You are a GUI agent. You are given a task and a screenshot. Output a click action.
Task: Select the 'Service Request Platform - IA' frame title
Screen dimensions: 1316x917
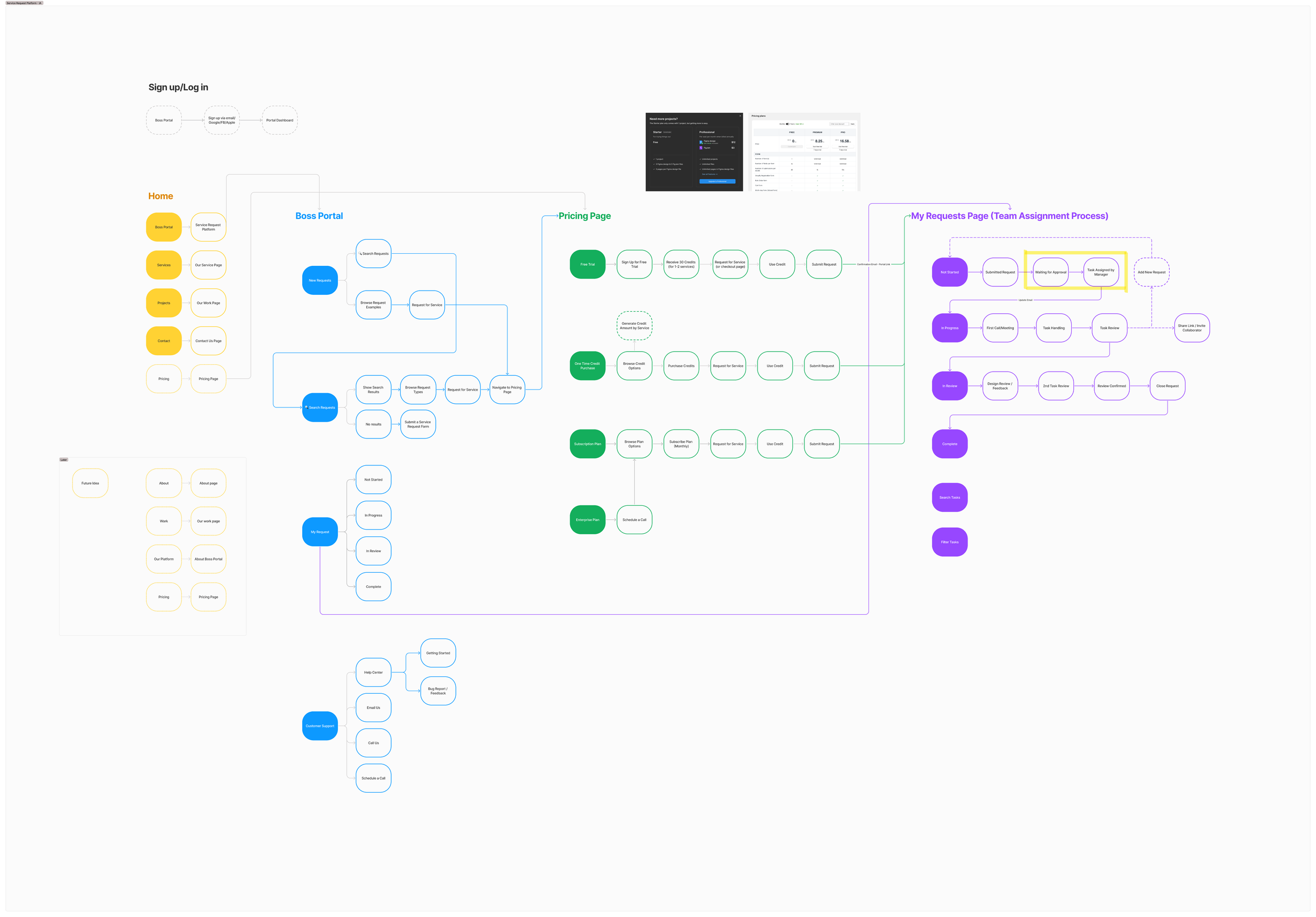click(24, 3)
